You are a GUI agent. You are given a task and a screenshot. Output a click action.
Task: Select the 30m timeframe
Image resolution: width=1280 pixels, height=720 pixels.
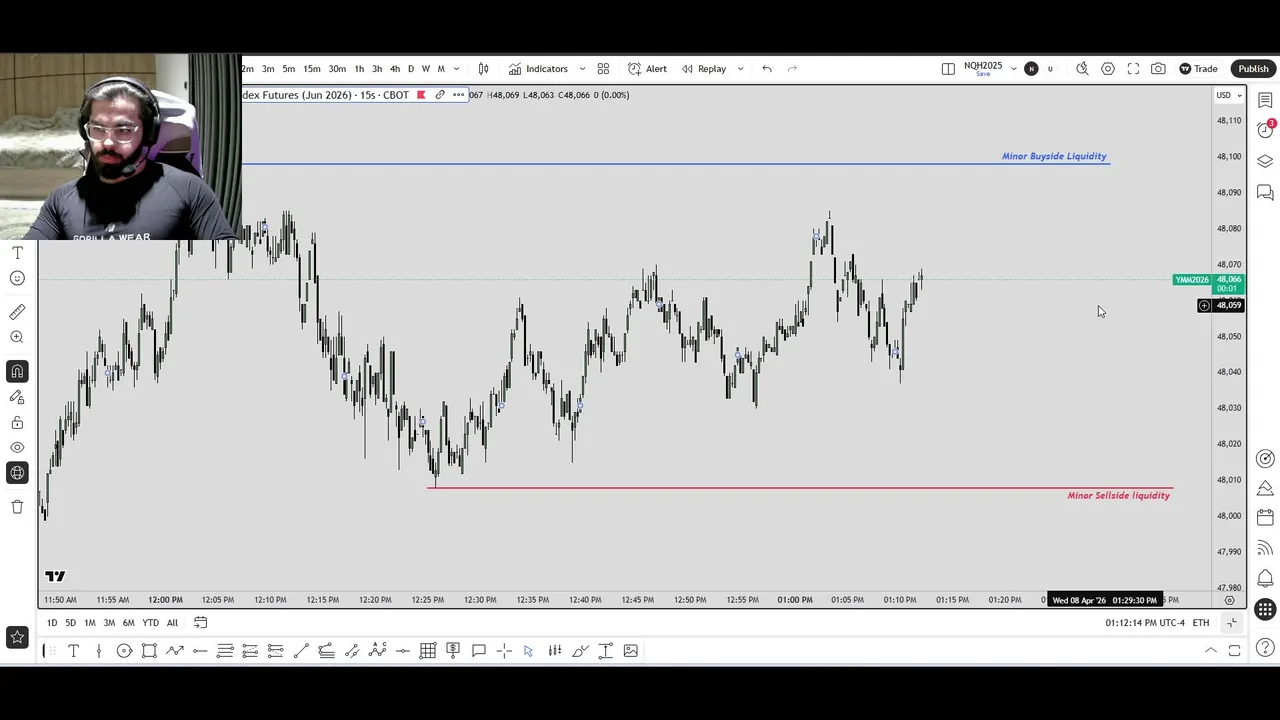click(x=337, y=69)
